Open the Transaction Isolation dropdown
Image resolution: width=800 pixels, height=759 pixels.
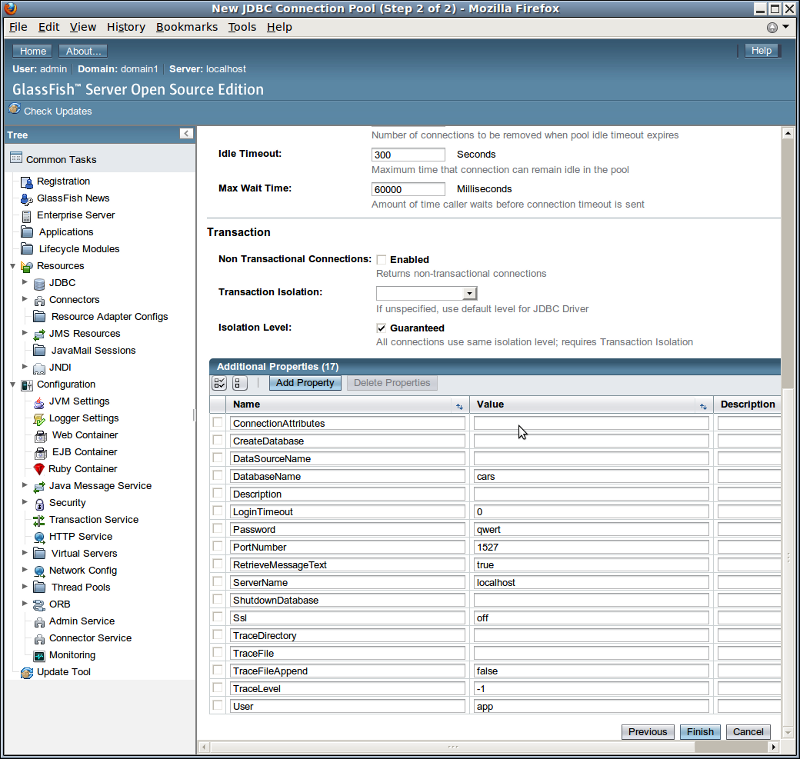point(469,293)
